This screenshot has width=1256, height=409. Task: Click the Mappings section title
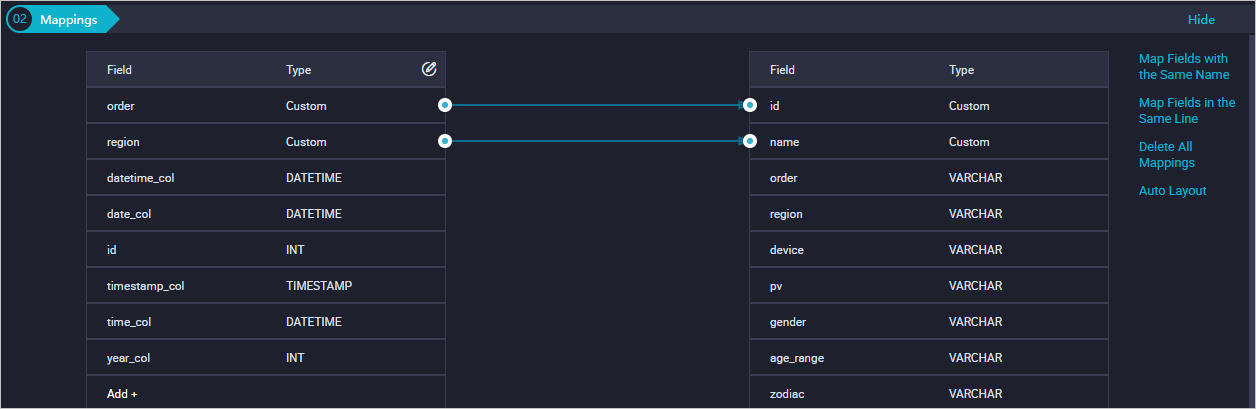pyautogui.click(x=68, y=19)
